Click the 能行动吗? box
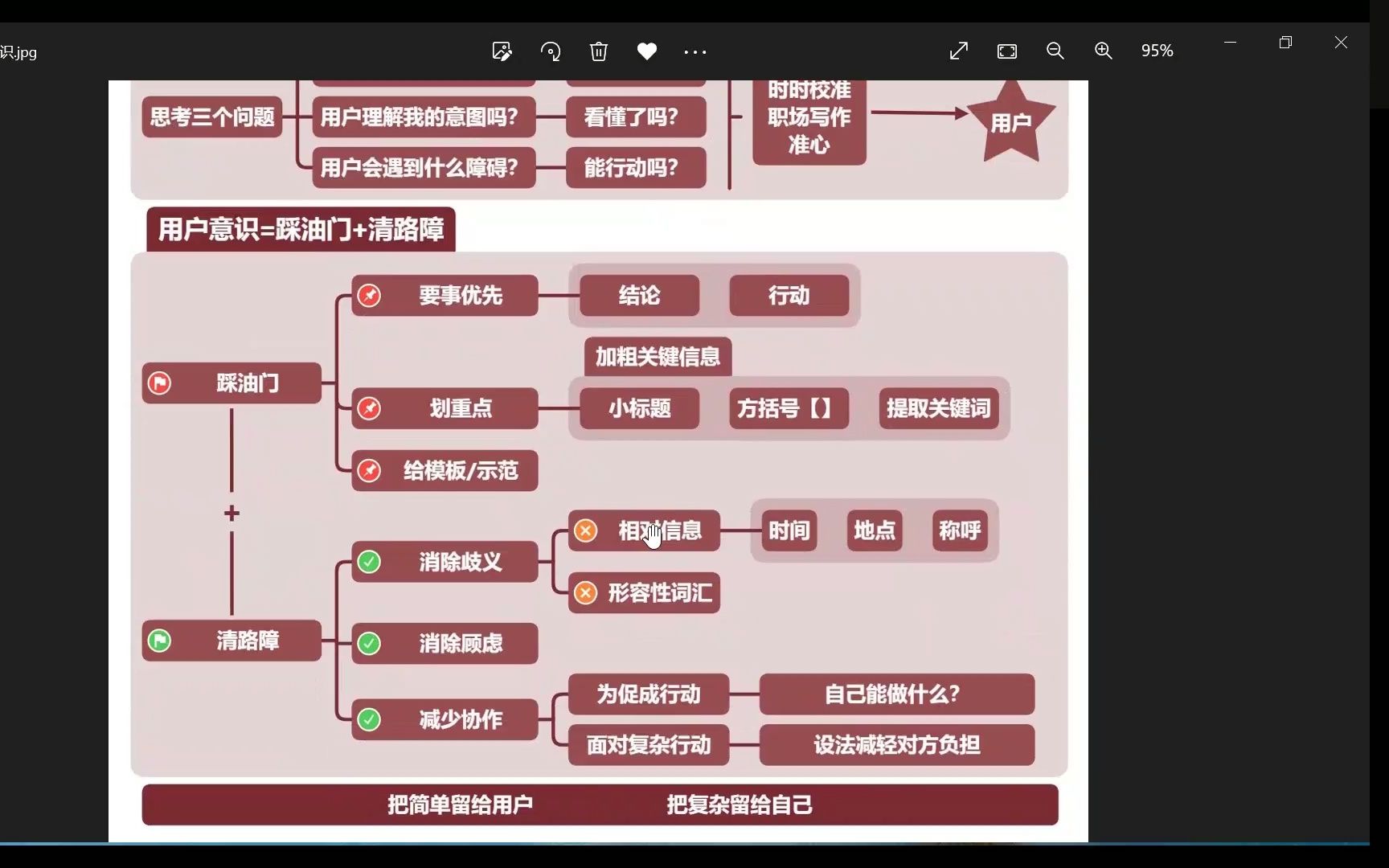This screenshot has width=1389, height=868. (636, 167)
